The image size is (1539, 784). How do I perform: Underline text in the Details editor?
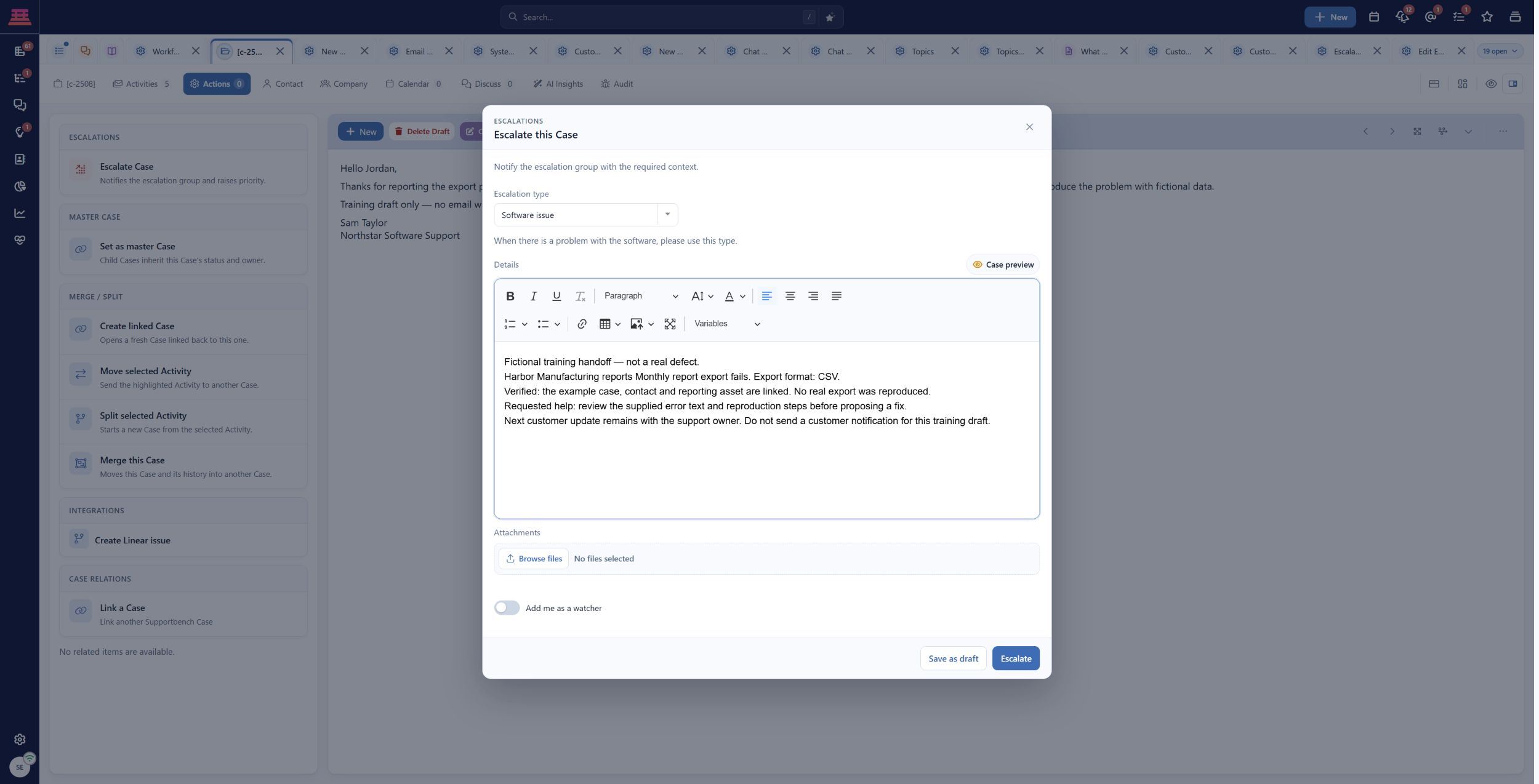[x=557, y=296]
